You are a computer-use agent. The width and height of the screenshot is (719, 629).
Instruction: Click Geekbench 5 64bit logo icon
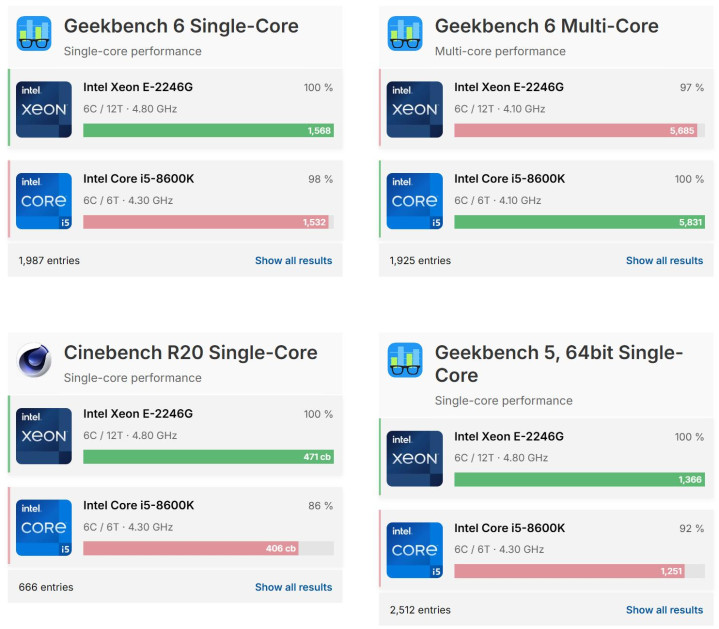[405, 361]
